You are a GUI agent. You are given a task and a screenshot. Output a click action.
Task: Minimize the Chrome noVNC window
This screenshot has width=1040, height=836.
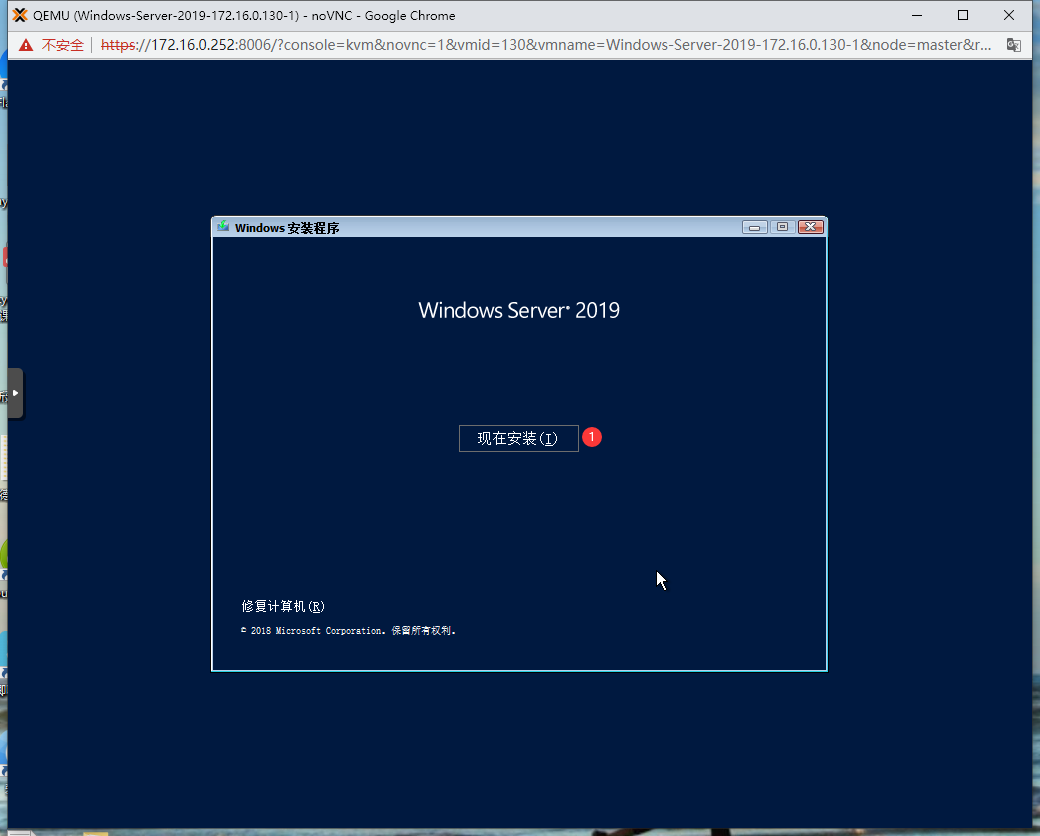(x=917, y=15)
